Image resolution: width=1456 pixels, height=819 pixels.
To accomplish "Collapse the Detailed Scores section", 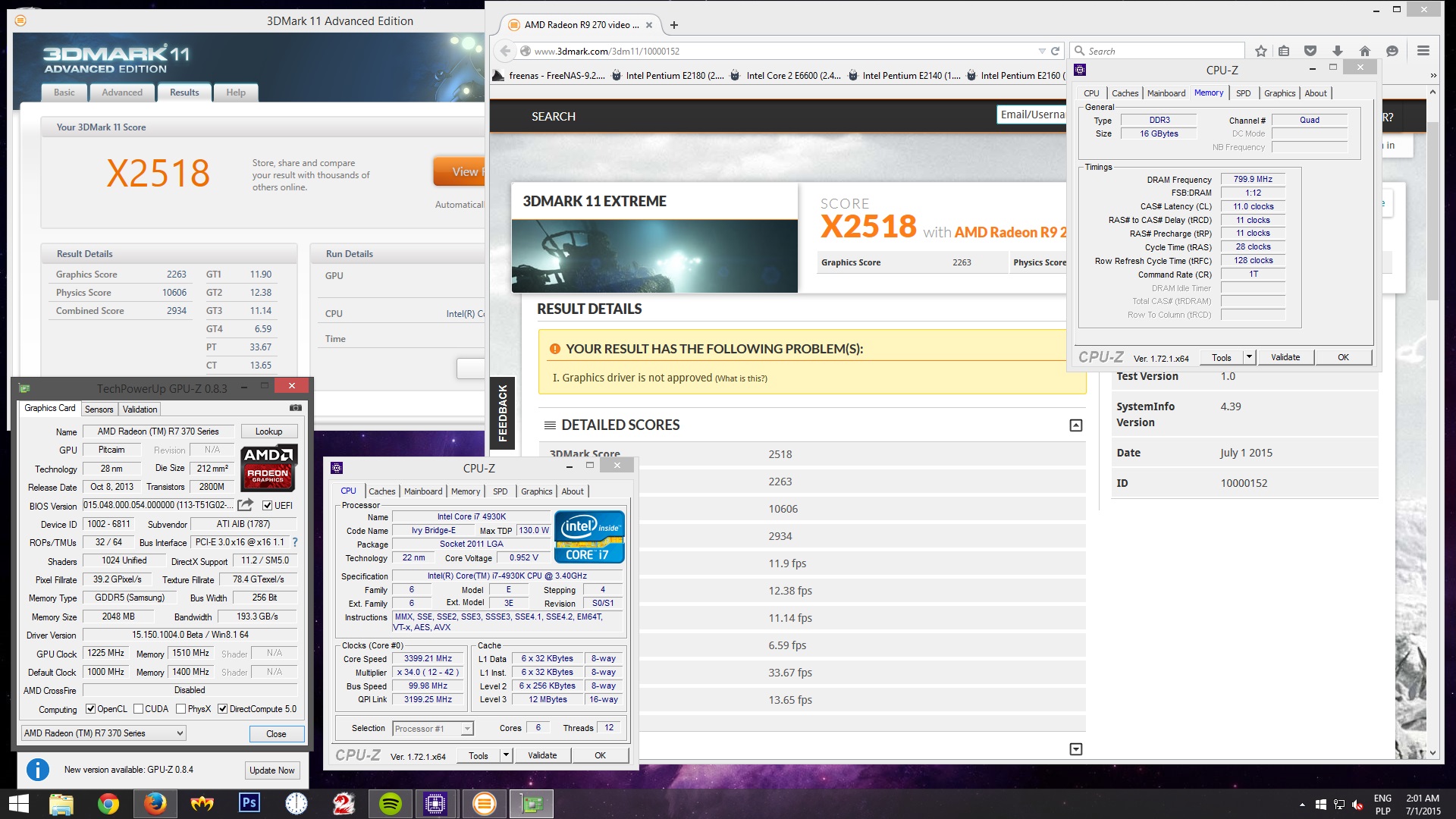I will click(x=1075, y=425).
